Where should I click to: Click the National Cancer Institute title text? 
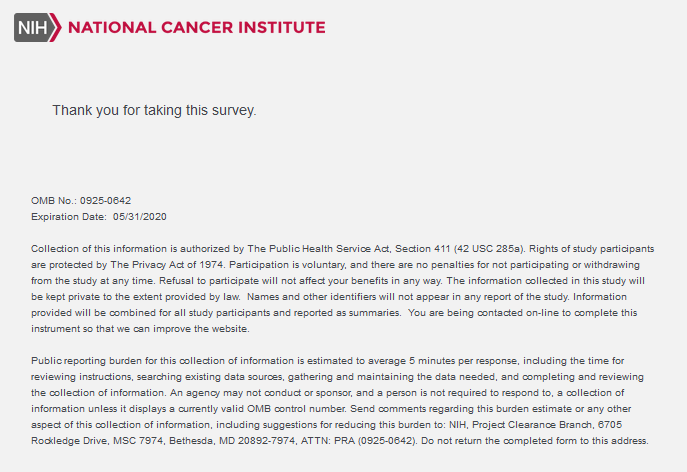(197, 28)
